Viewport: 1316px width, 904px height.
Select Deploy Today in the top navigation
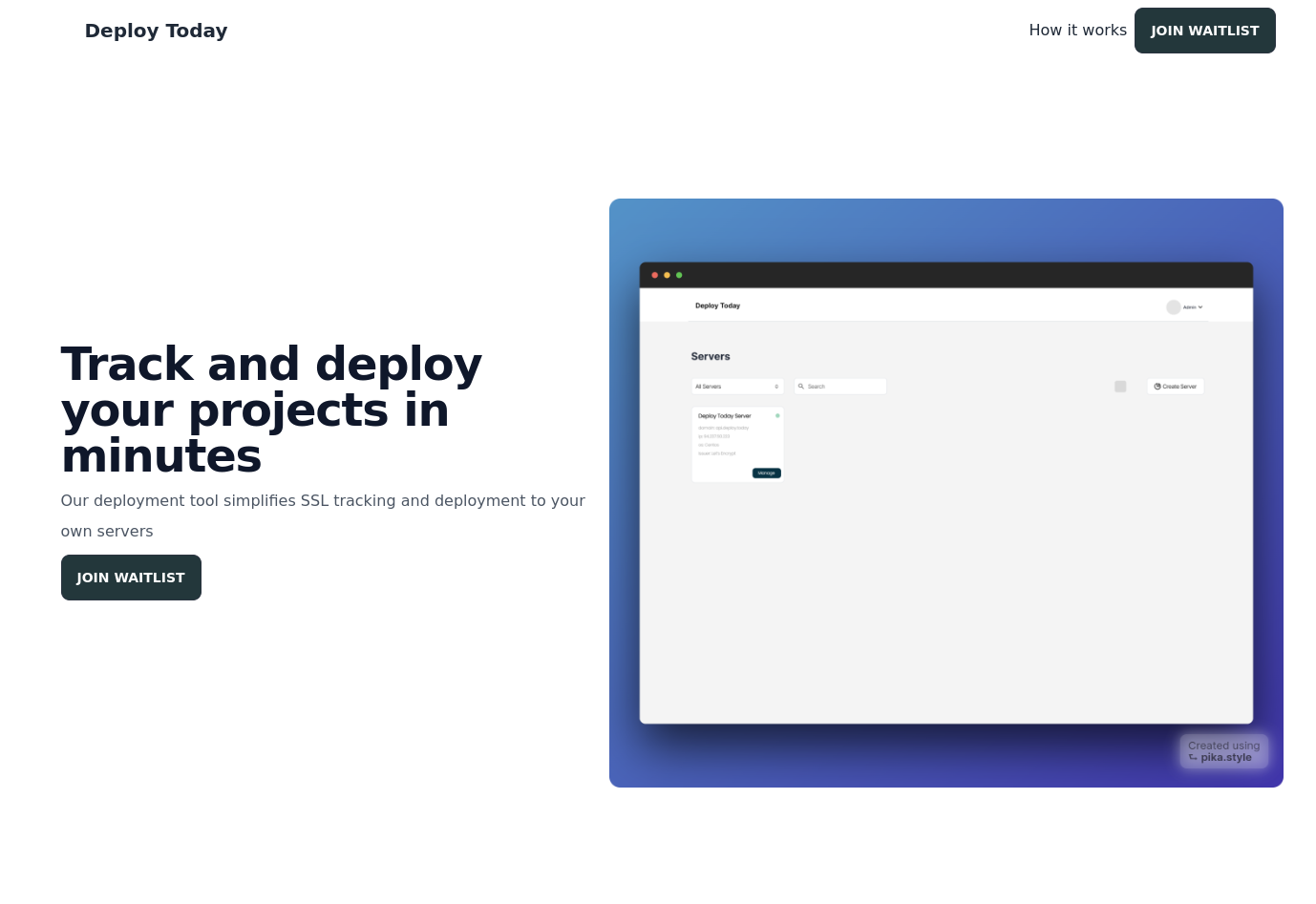[x=156, y=30]
